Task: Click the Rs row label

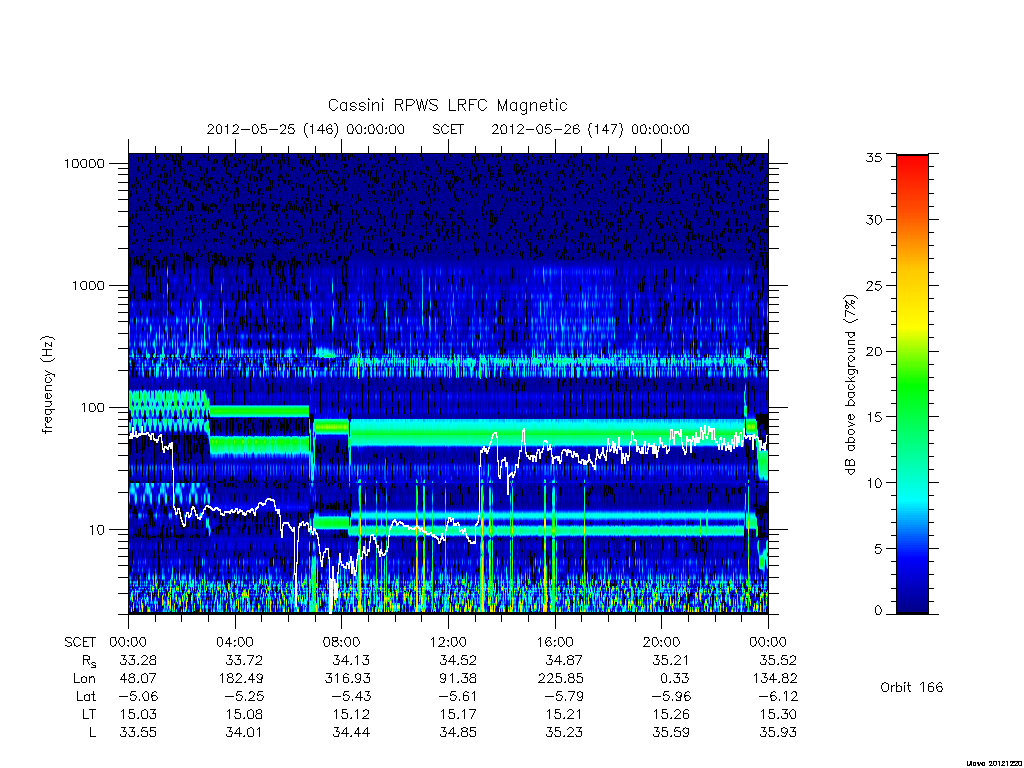Action: pos(88,662)
